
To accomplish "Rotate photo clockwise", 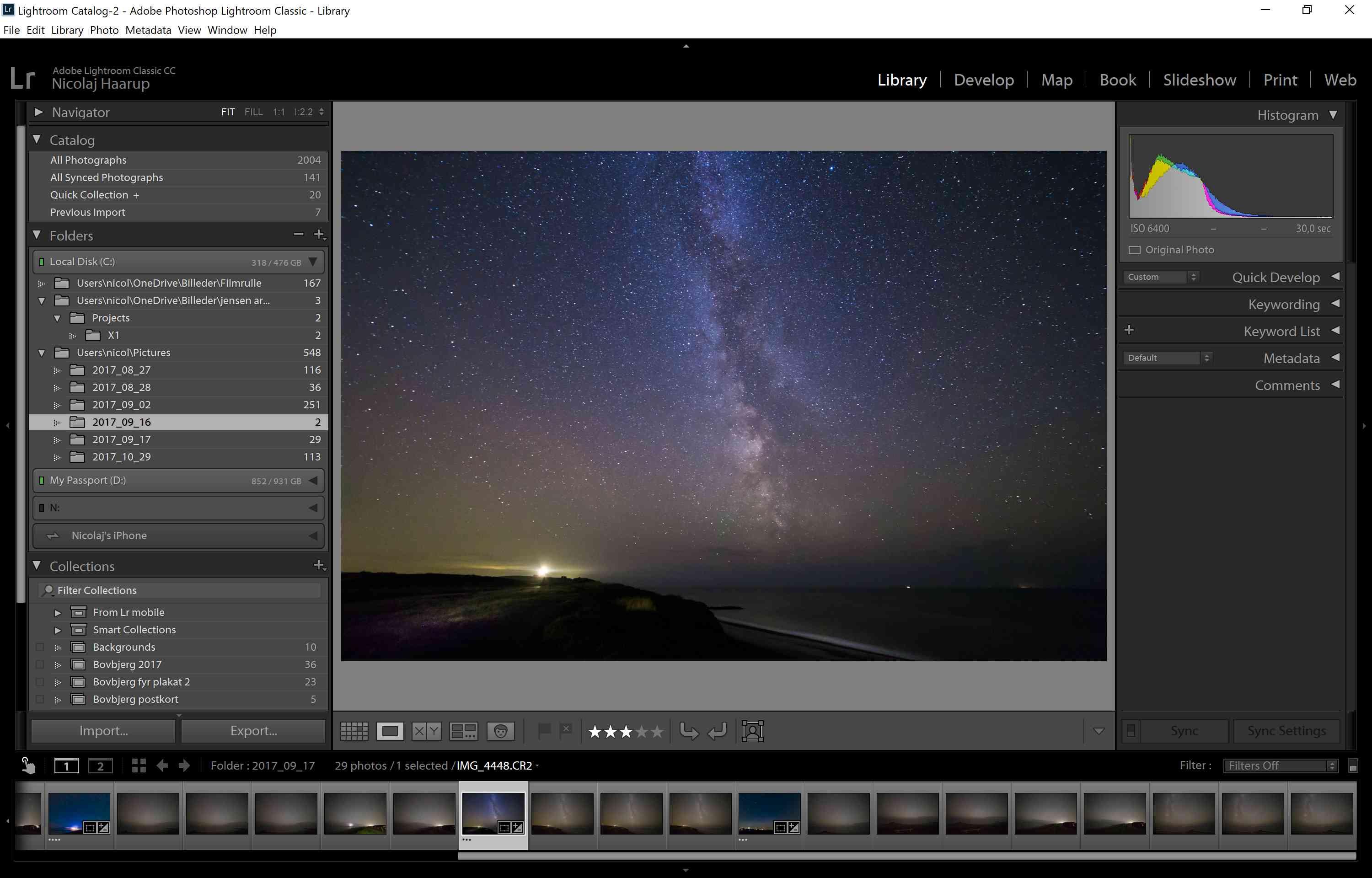I will 717,731.
